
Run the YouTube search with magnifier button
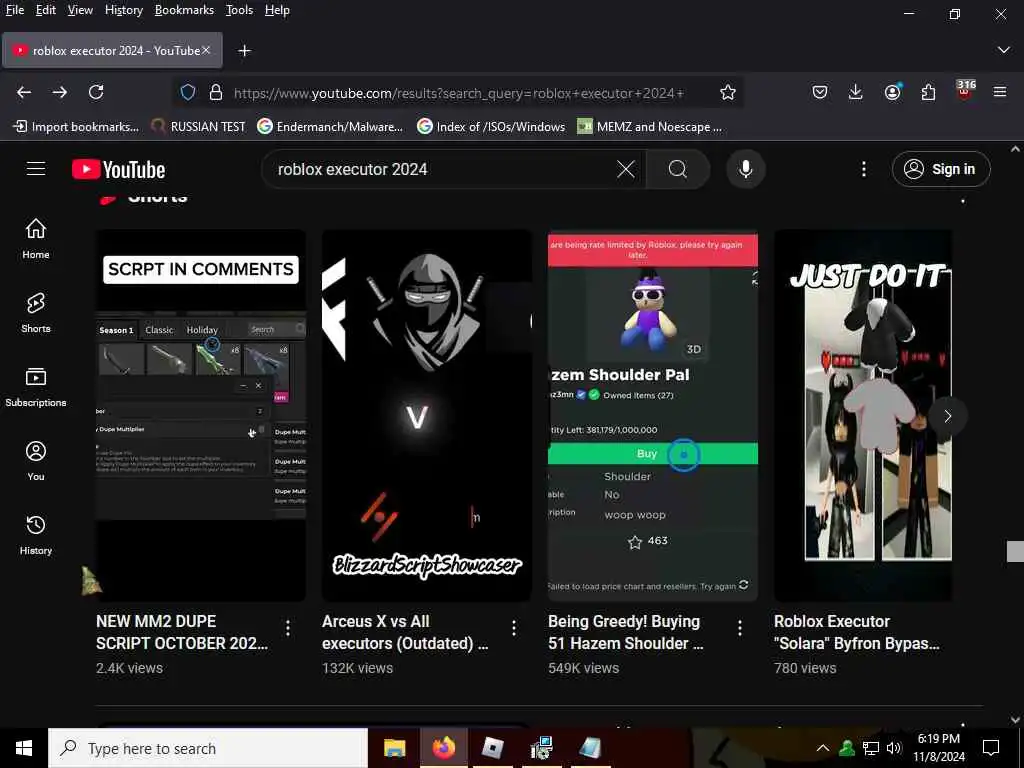coord(678,169)
